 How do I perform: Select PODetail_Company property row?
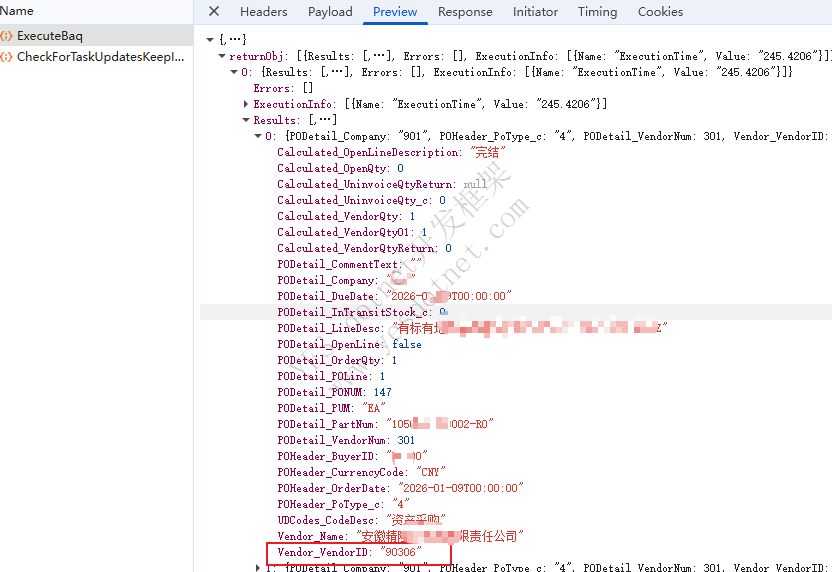[346, 280]
